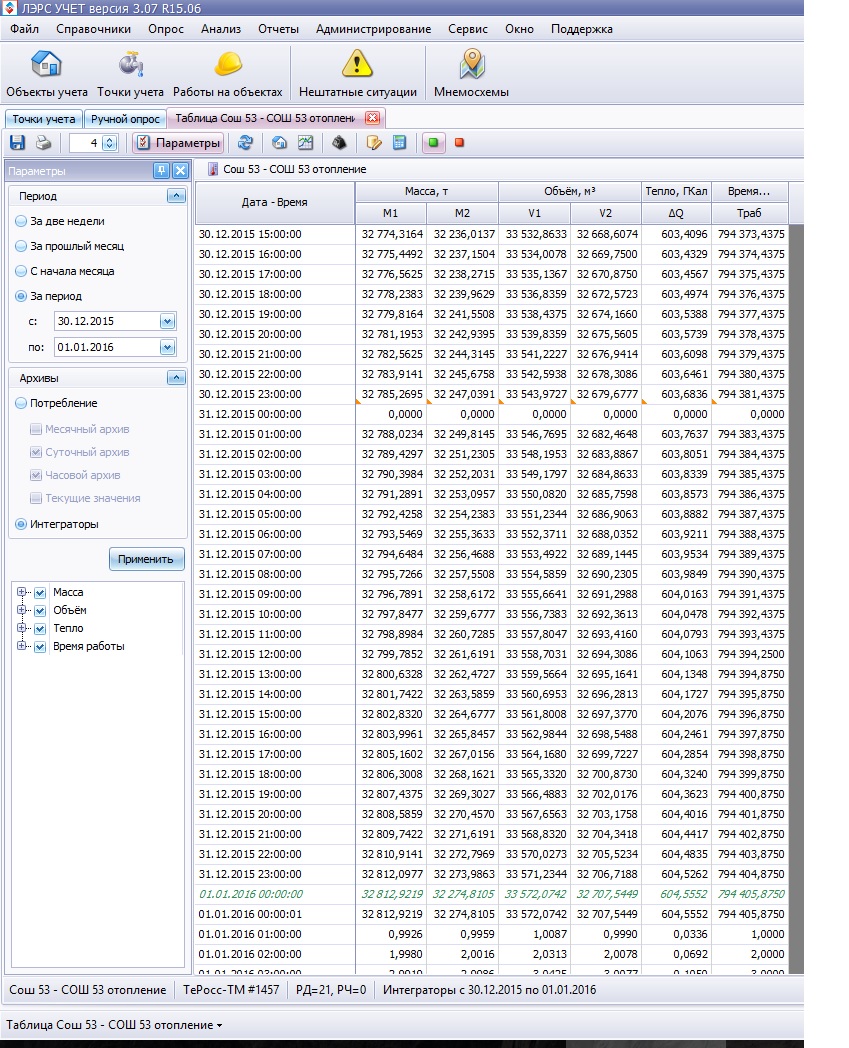Select the За период radio button
This screenshot has height=1048, width=849.
point(21,296)
